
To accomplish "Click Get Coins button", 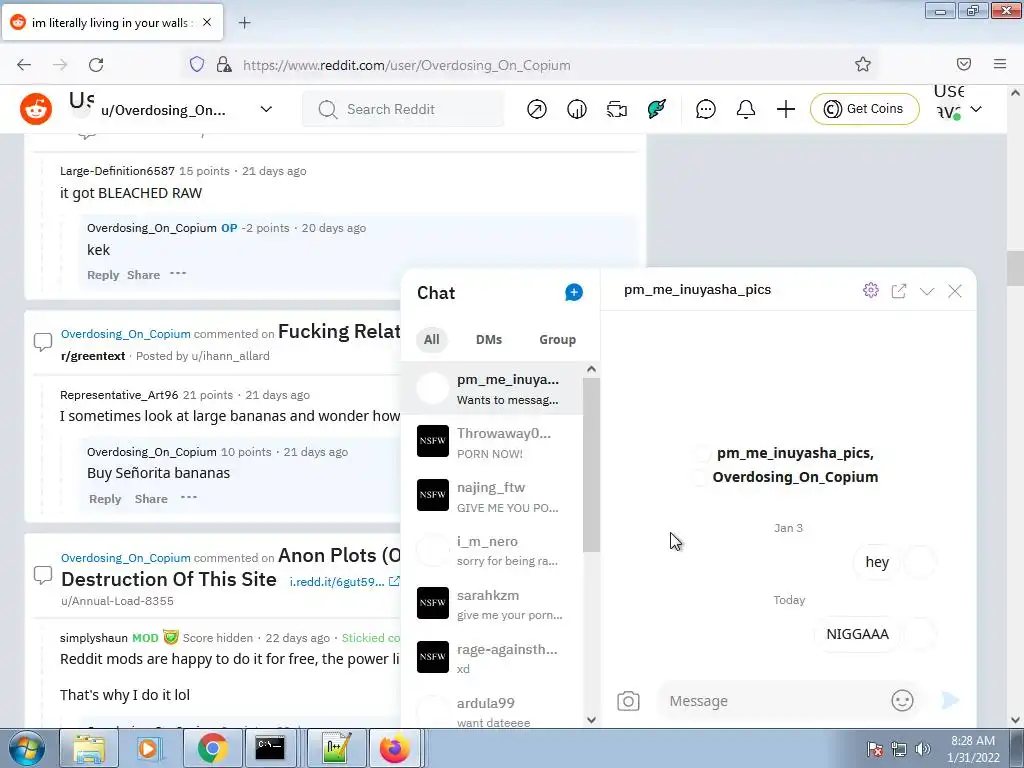I will point(865,109).
